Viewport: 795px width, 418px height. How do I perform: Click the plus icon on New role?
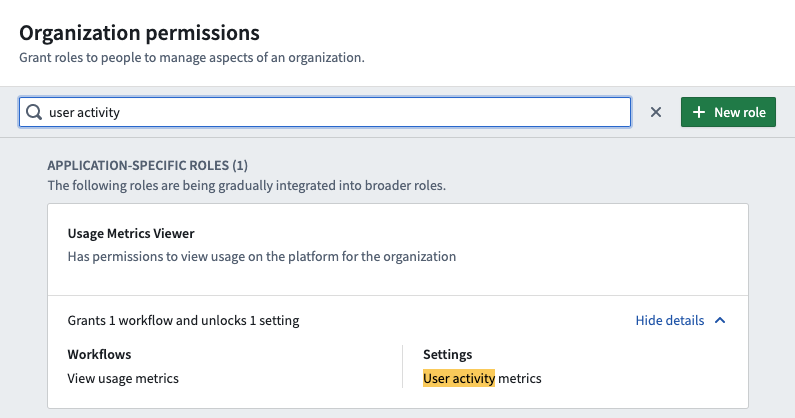coord(699,112)
